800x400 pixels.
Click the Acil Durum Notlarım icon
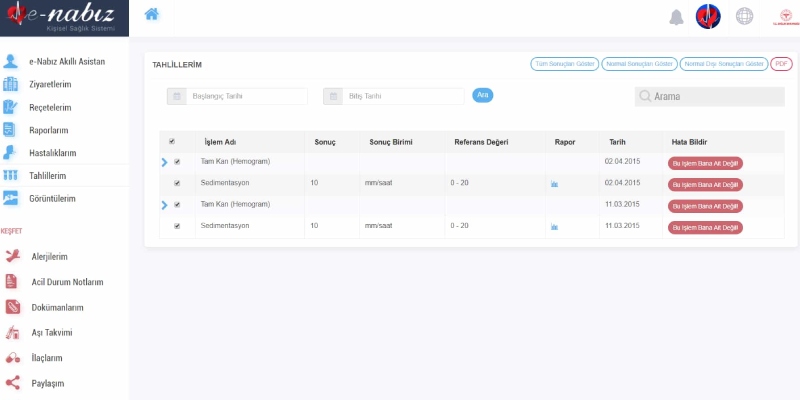[x=11, y=282]
